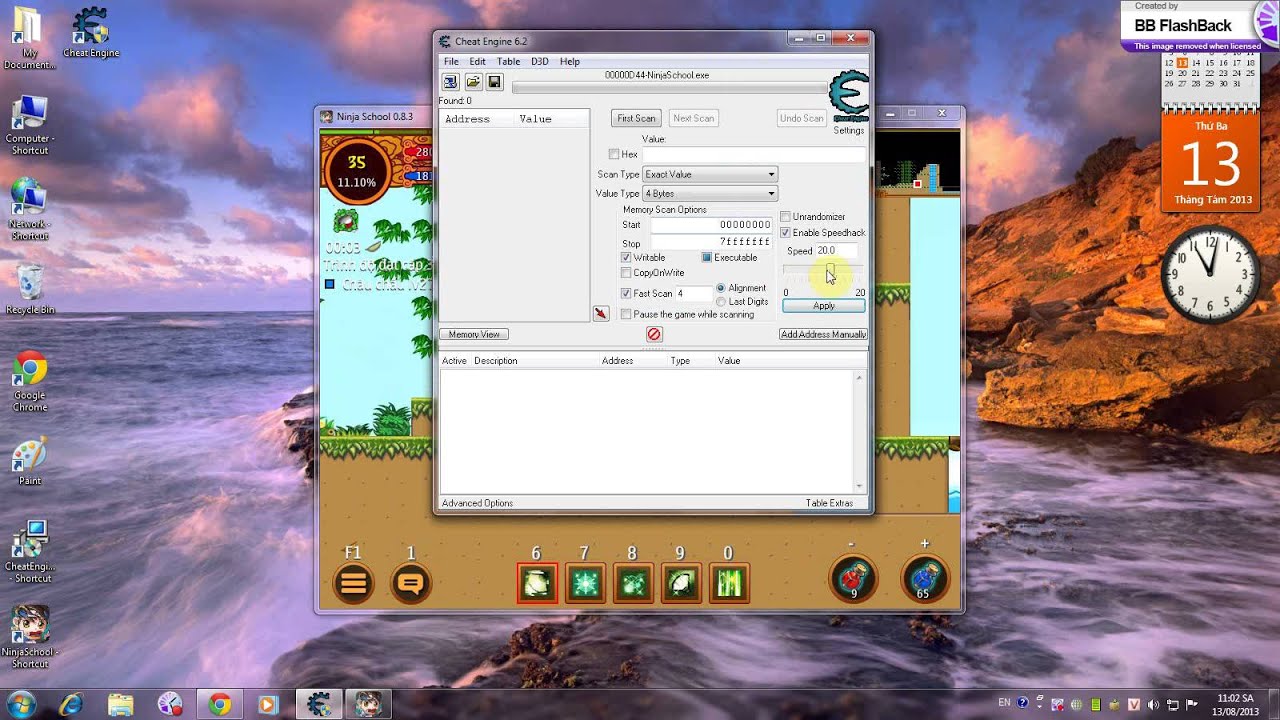1280x720 pixels.
Task: Toggle the Executable checkbox
Action: [x=706, y=258]
